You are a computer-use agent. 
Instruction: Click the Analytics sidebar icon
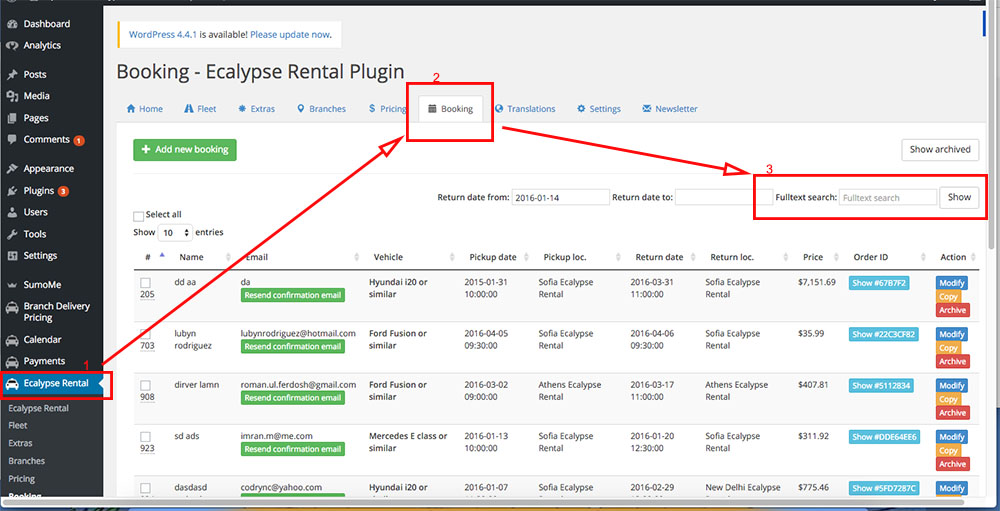coord(11,46)
